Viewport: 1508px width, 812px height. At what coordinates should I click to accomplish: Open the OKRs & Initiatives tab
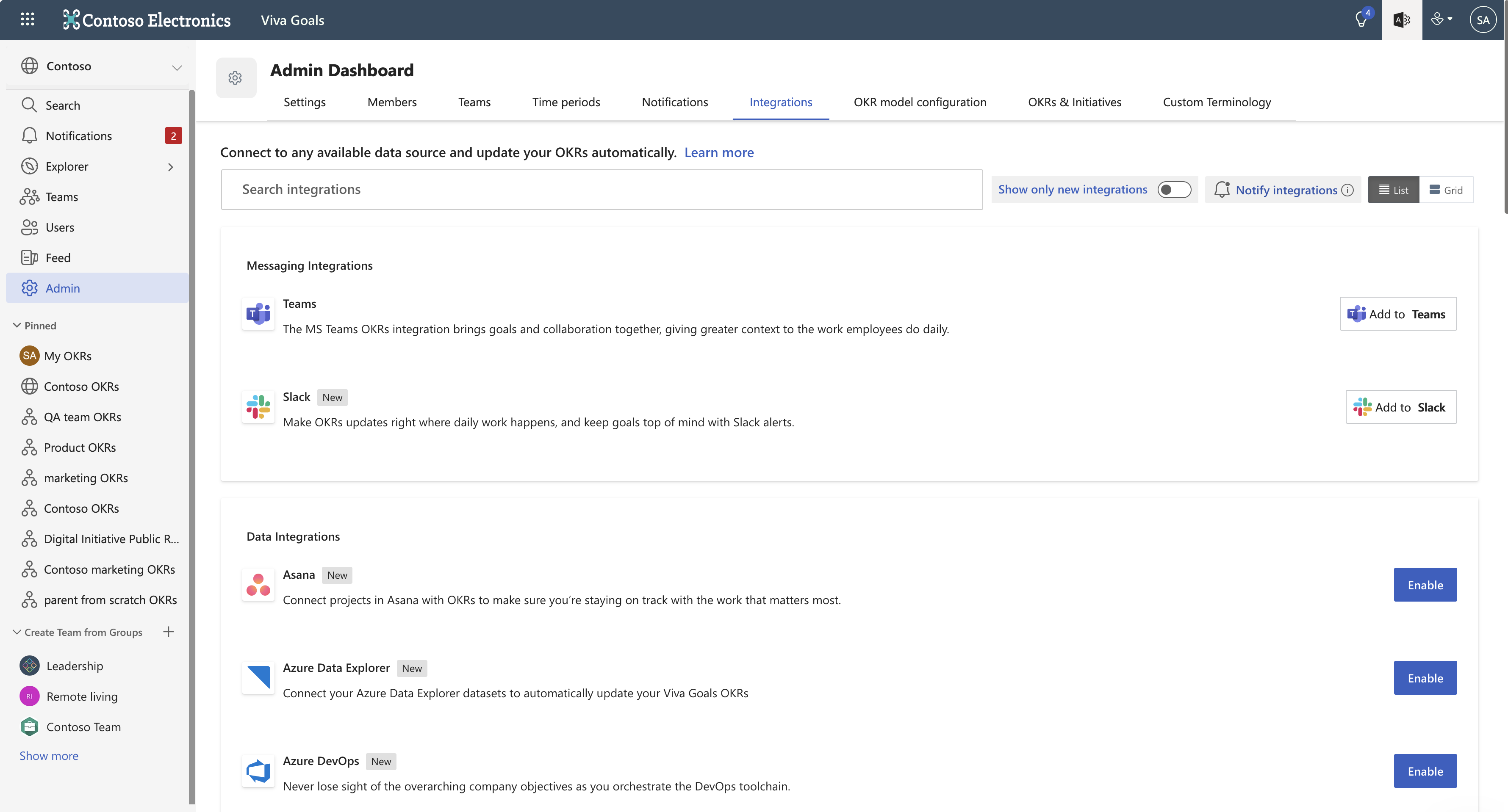click(1074, 102)
